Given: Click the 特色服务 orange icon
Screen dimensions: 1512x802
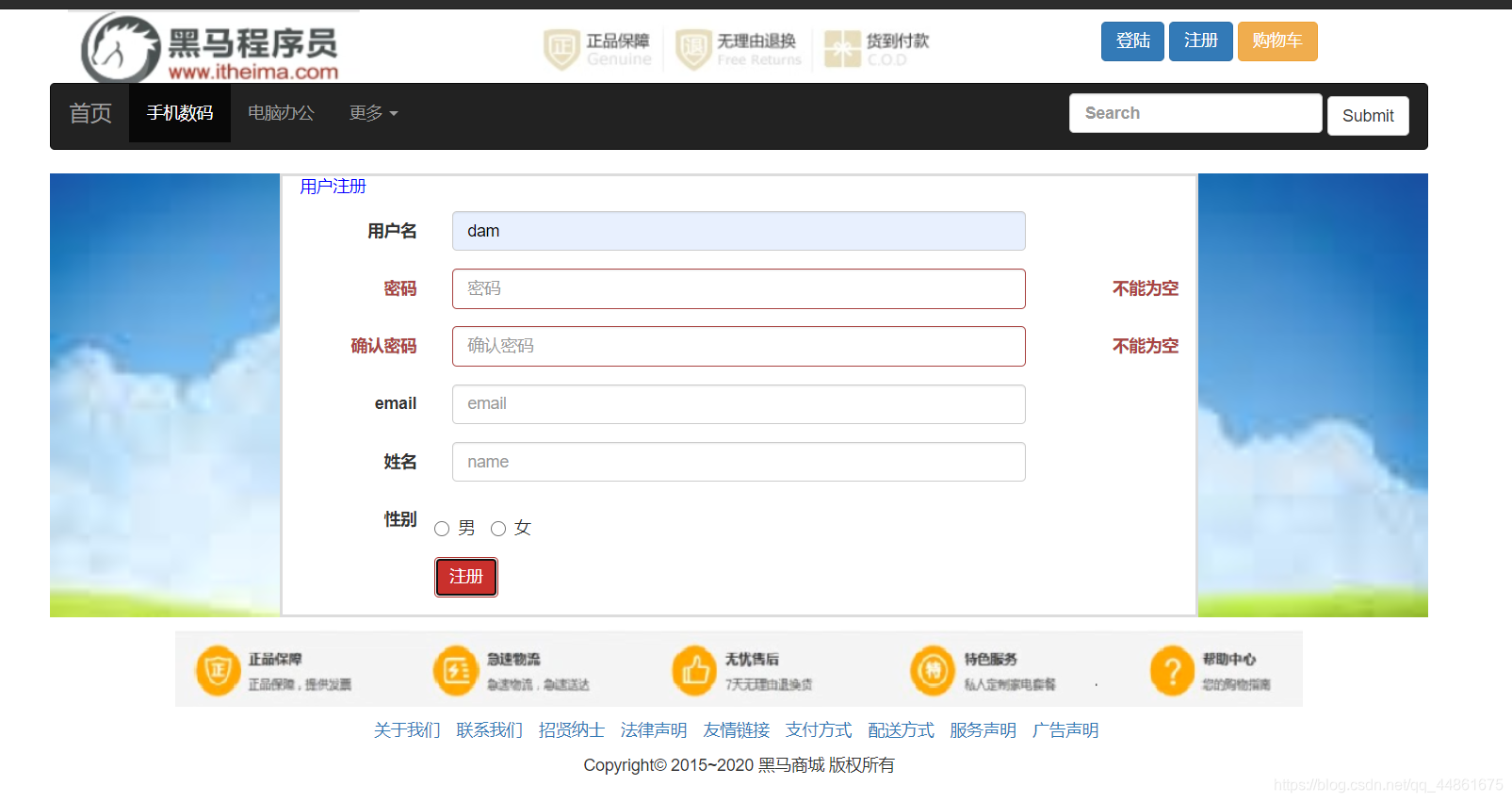Looking at the screenshot, I should tap(933, 670).
